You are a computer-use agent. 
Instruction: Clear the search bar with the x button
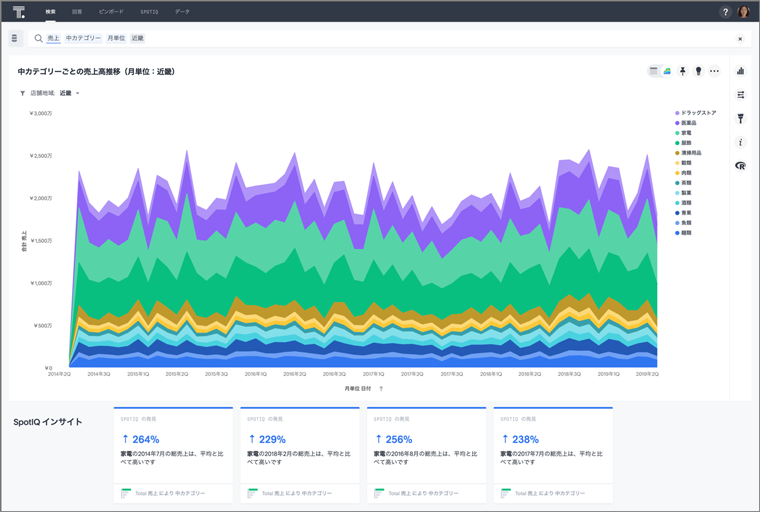pos(740,39)
